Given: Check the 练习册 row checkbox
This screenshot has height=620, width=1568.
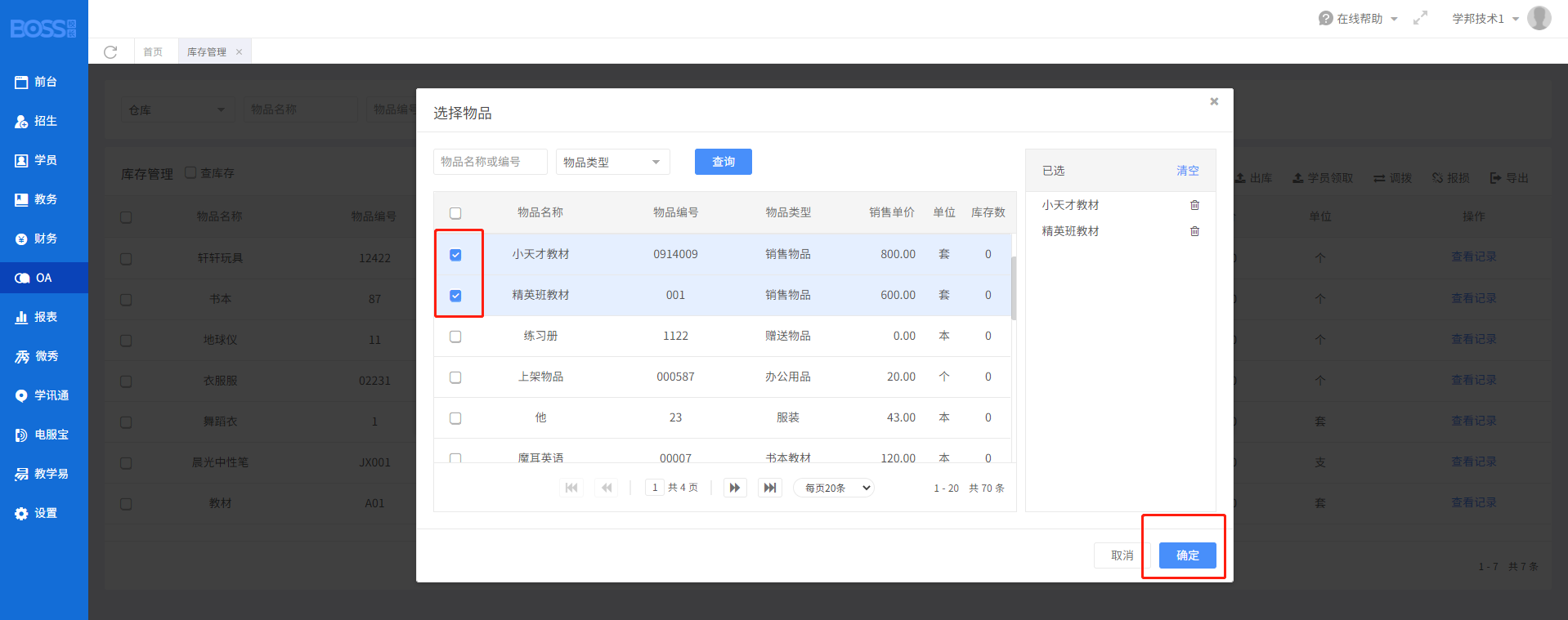Looking at the screenshot, I should pyautogui.click(x=455, y=337).
